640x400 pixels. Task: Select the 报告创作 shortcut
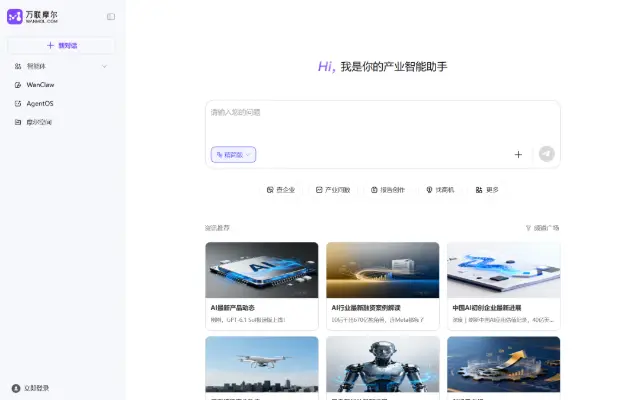coord(387,190)
